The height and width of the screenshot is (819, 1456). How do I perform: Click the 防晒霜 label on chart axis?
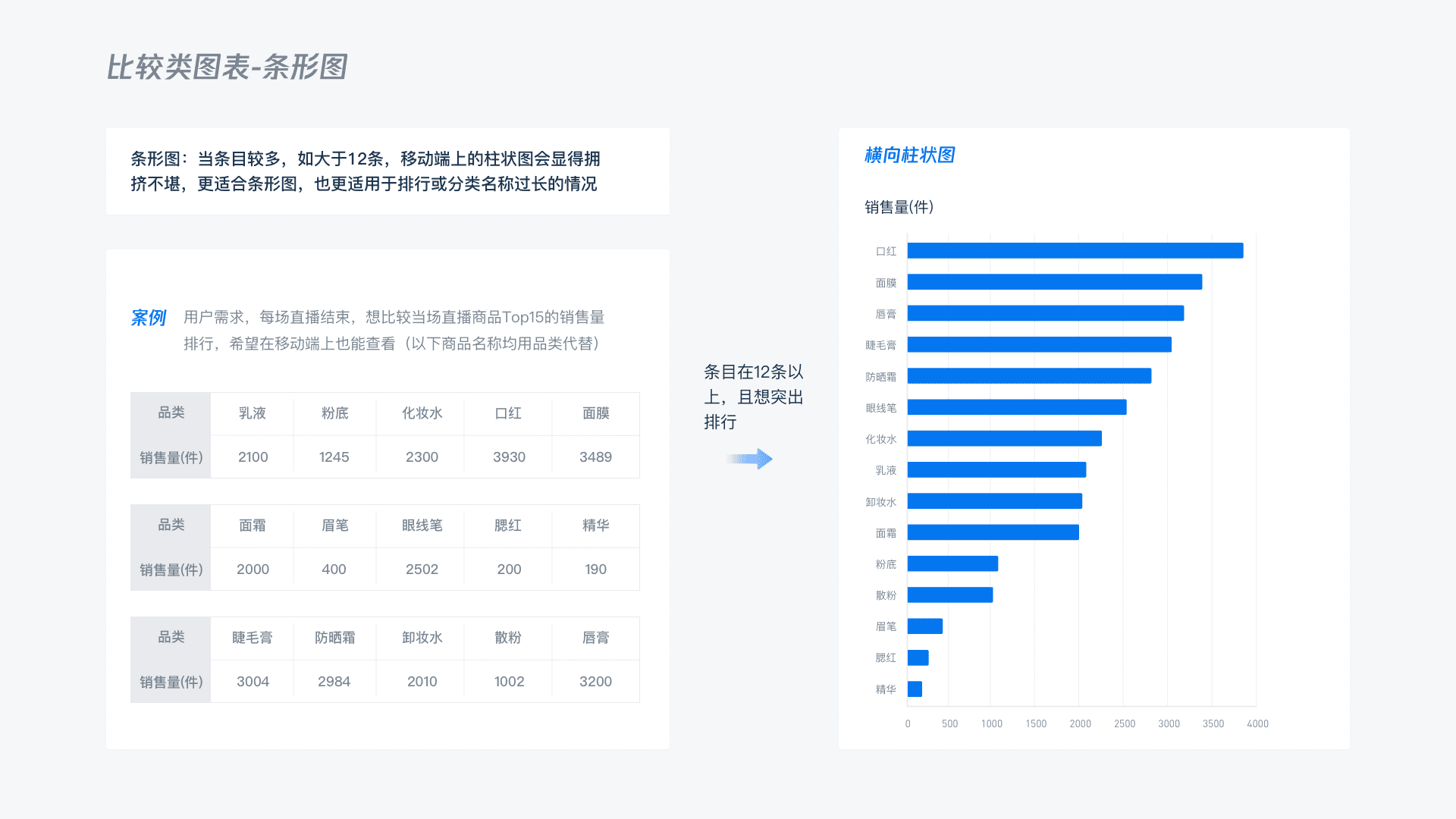point(880,377)
